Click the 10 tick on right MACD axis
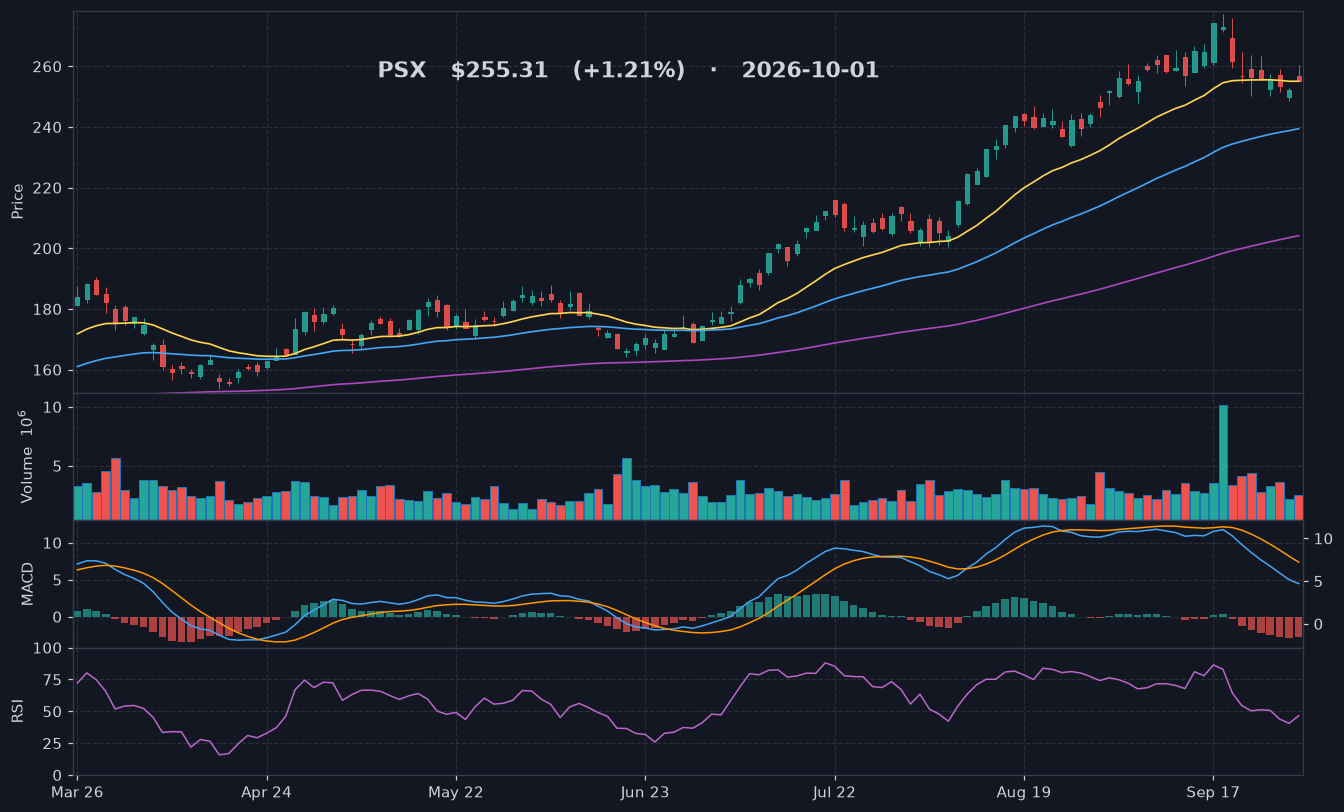The image size is (1344, 812). click(x=1321, y=539)
